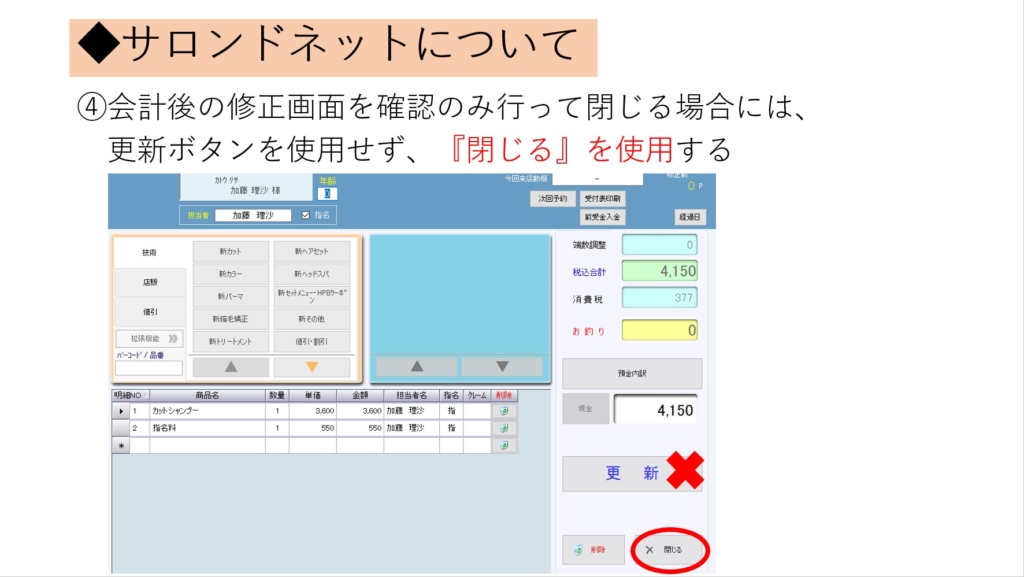This screenshot has height=577, width=1024.
Task: Click 担当者名 cell in カットシャンプー row
Action: tap(411, 411)
